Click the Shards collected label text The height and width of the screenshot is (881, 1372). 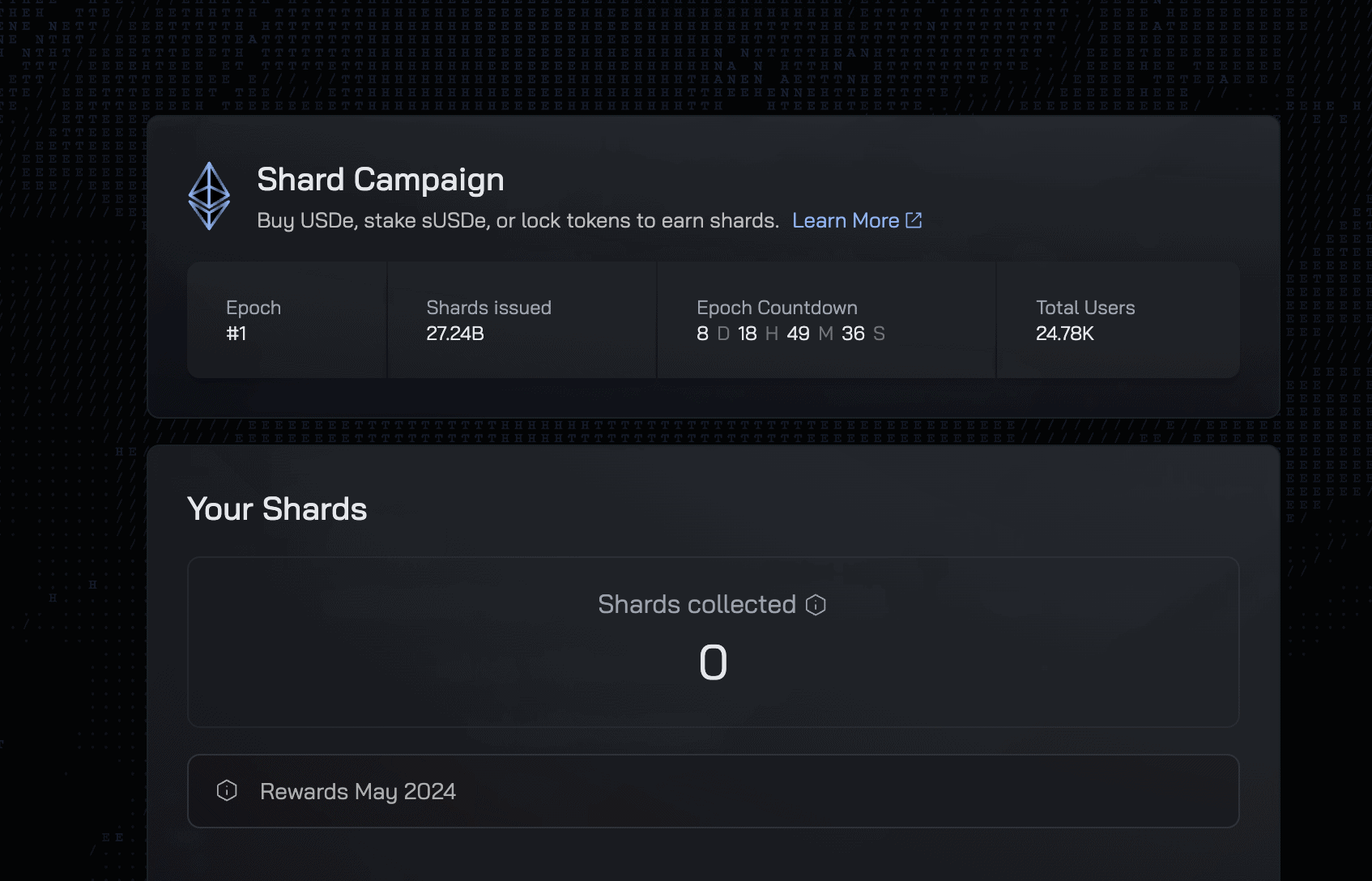pos(697,605)
